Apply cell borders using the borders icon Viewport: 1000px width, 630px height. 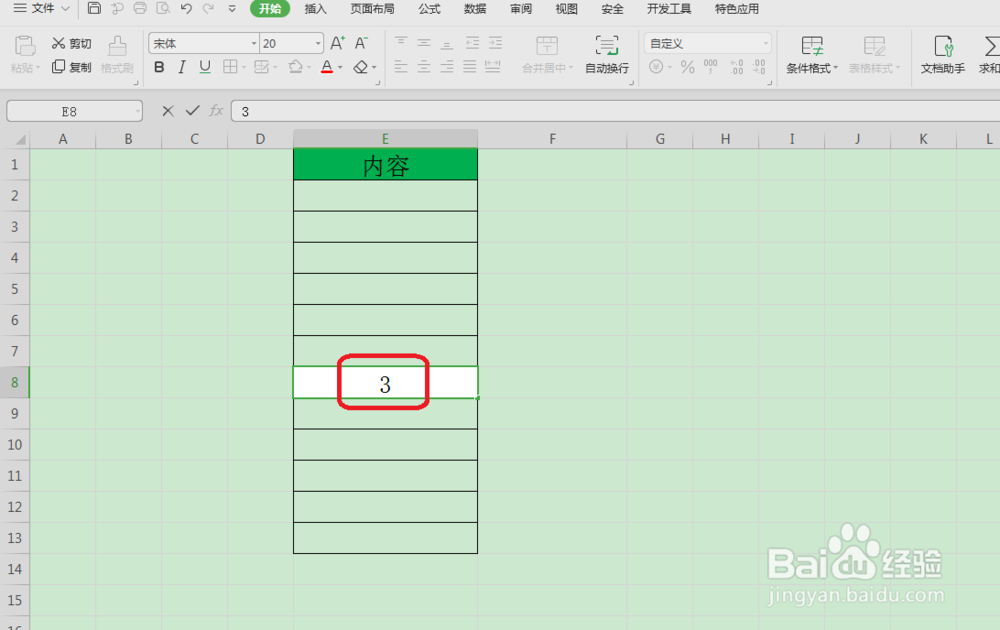pos(230,67)
